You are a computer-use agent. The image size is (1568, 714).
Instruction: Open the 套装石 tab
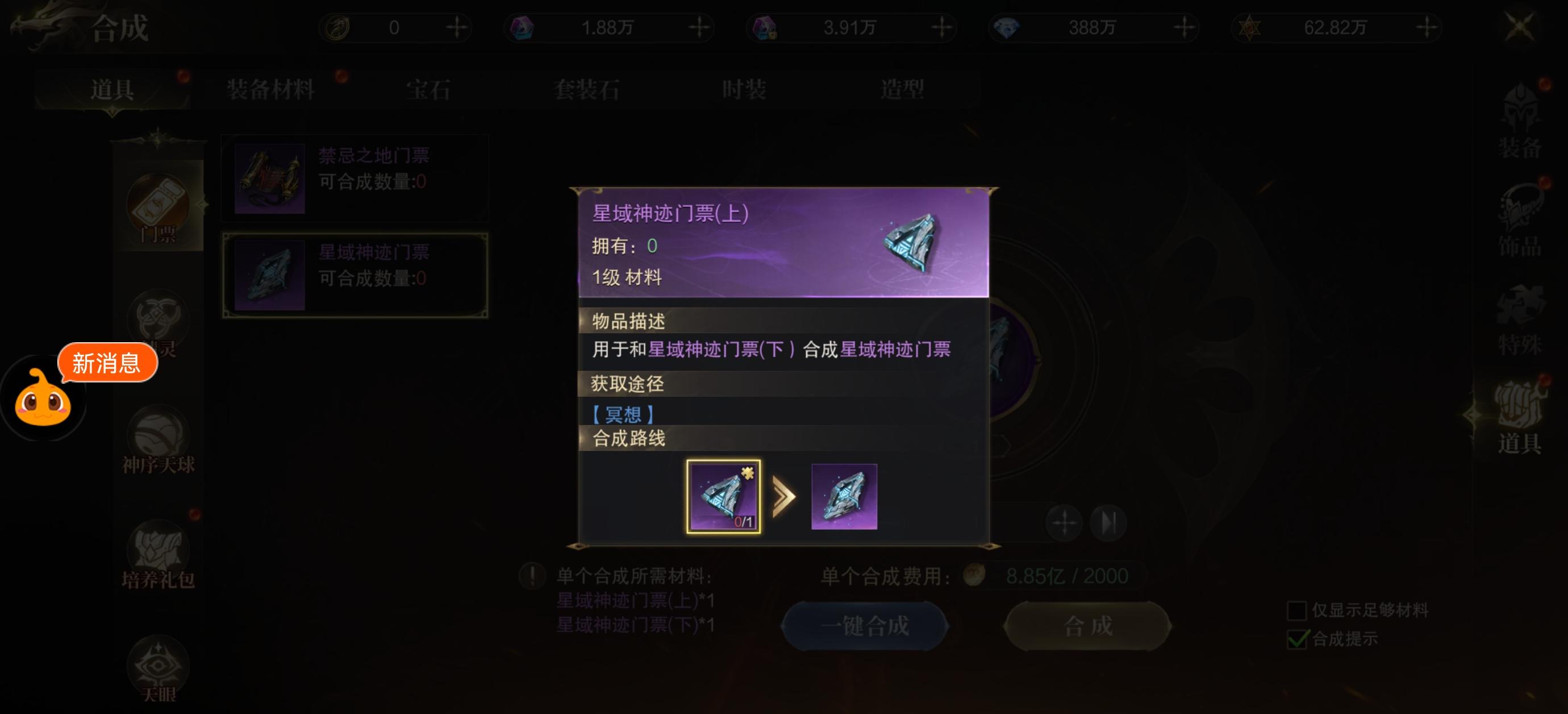pyautogui.click(x=586, y=90)
